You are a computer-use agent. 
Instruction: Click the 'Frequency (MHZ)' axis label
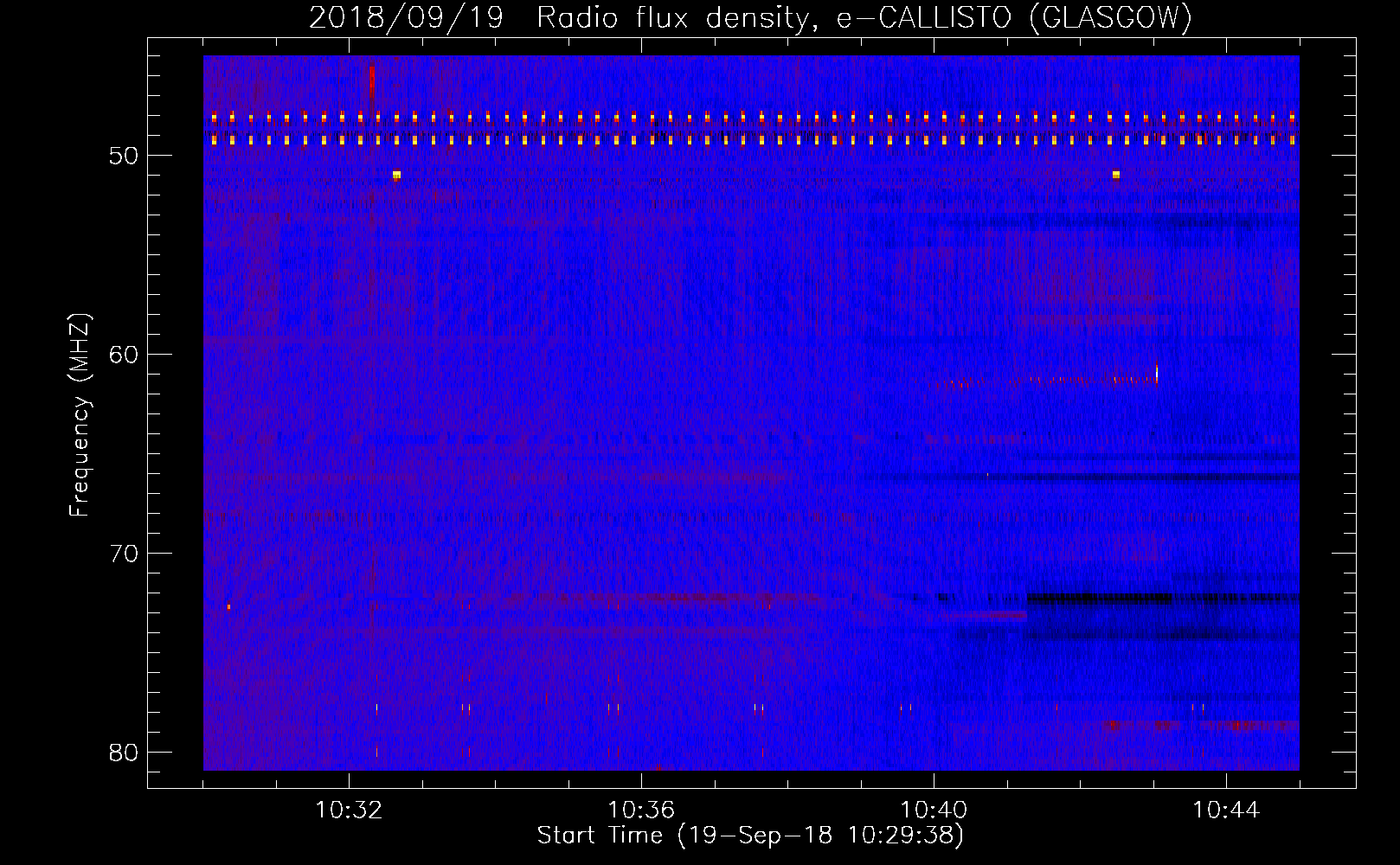pos(79,415)
